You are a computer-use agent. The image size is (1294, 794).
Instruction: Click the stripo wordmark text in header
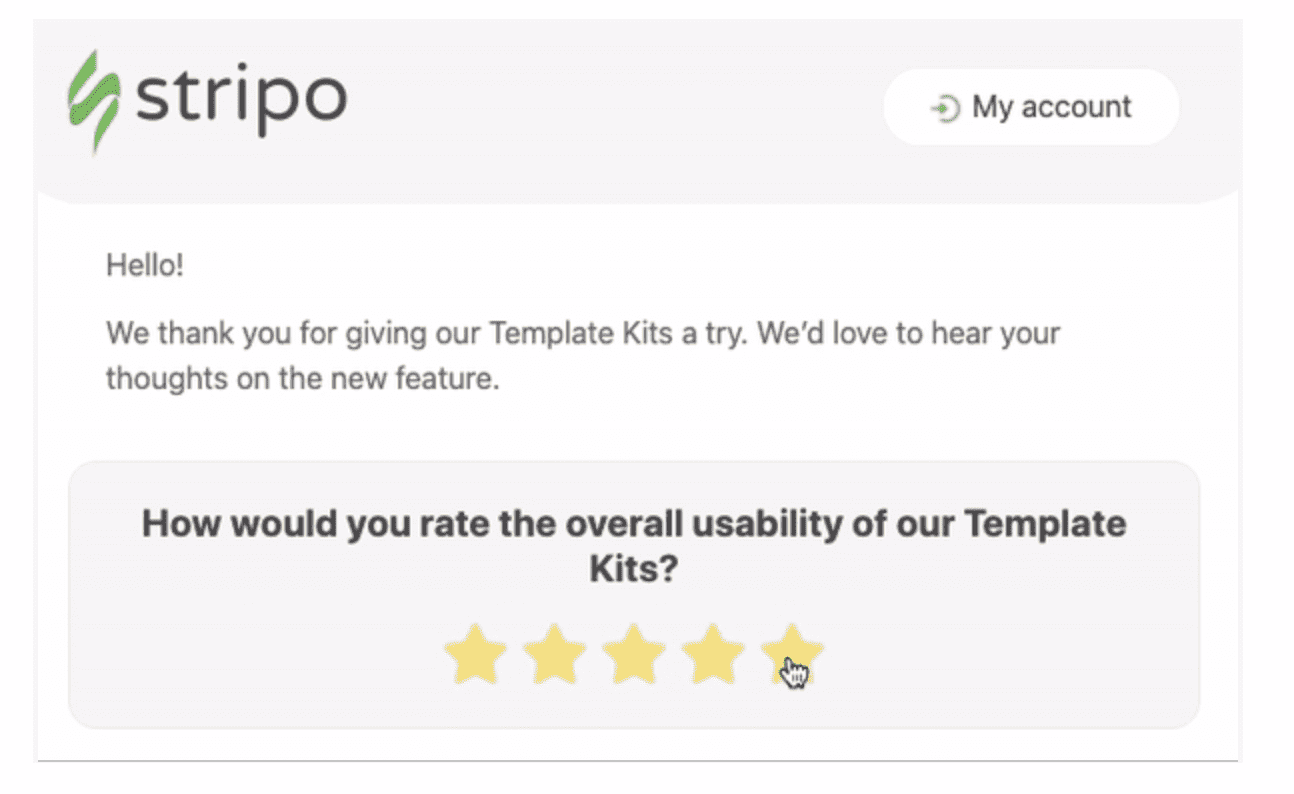click(241, 98)
